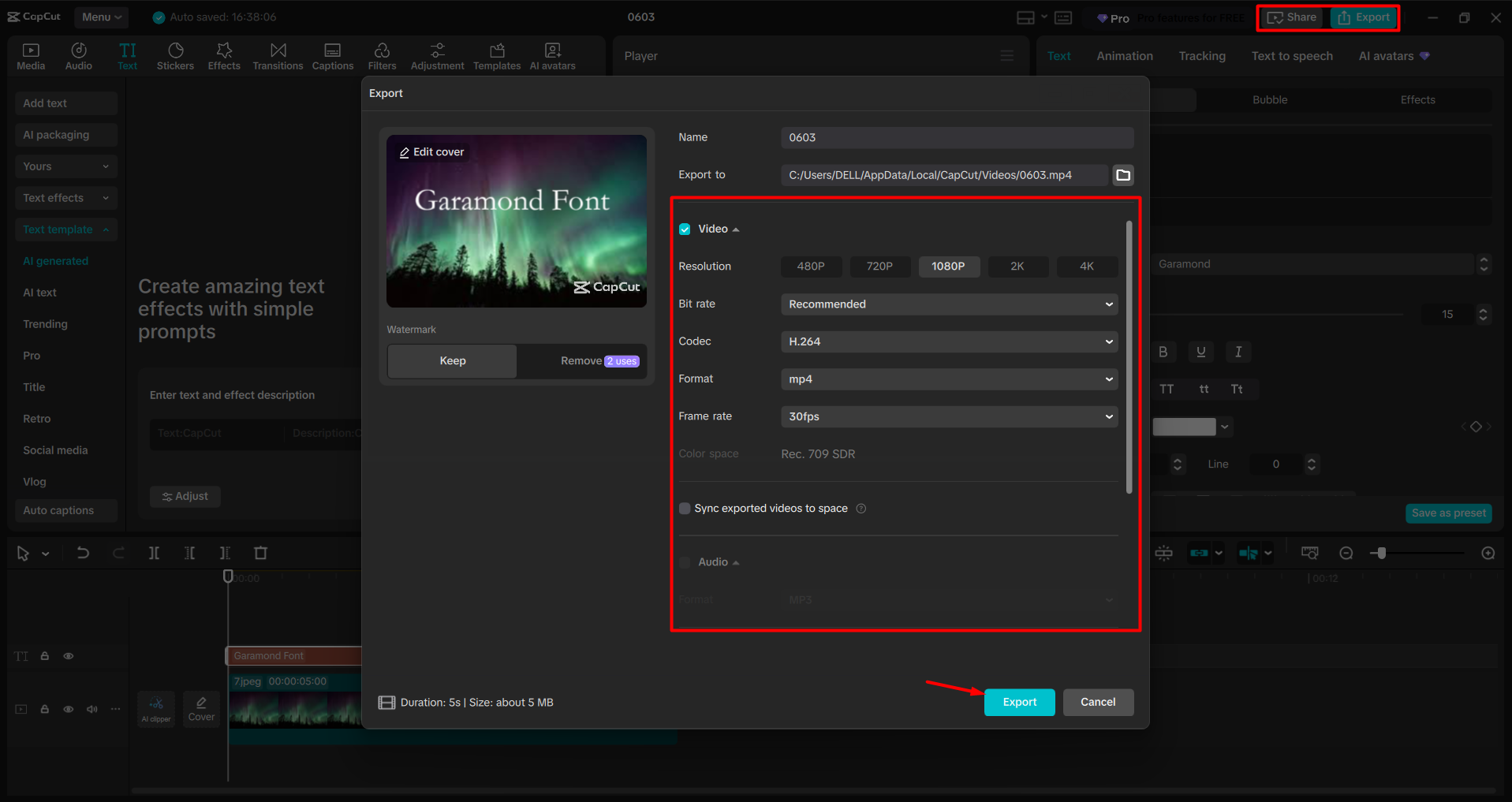The width and height of the screenshot is (1512, 802).
Task: Collapse the Video settings section
Action: (x=736, y=229)
